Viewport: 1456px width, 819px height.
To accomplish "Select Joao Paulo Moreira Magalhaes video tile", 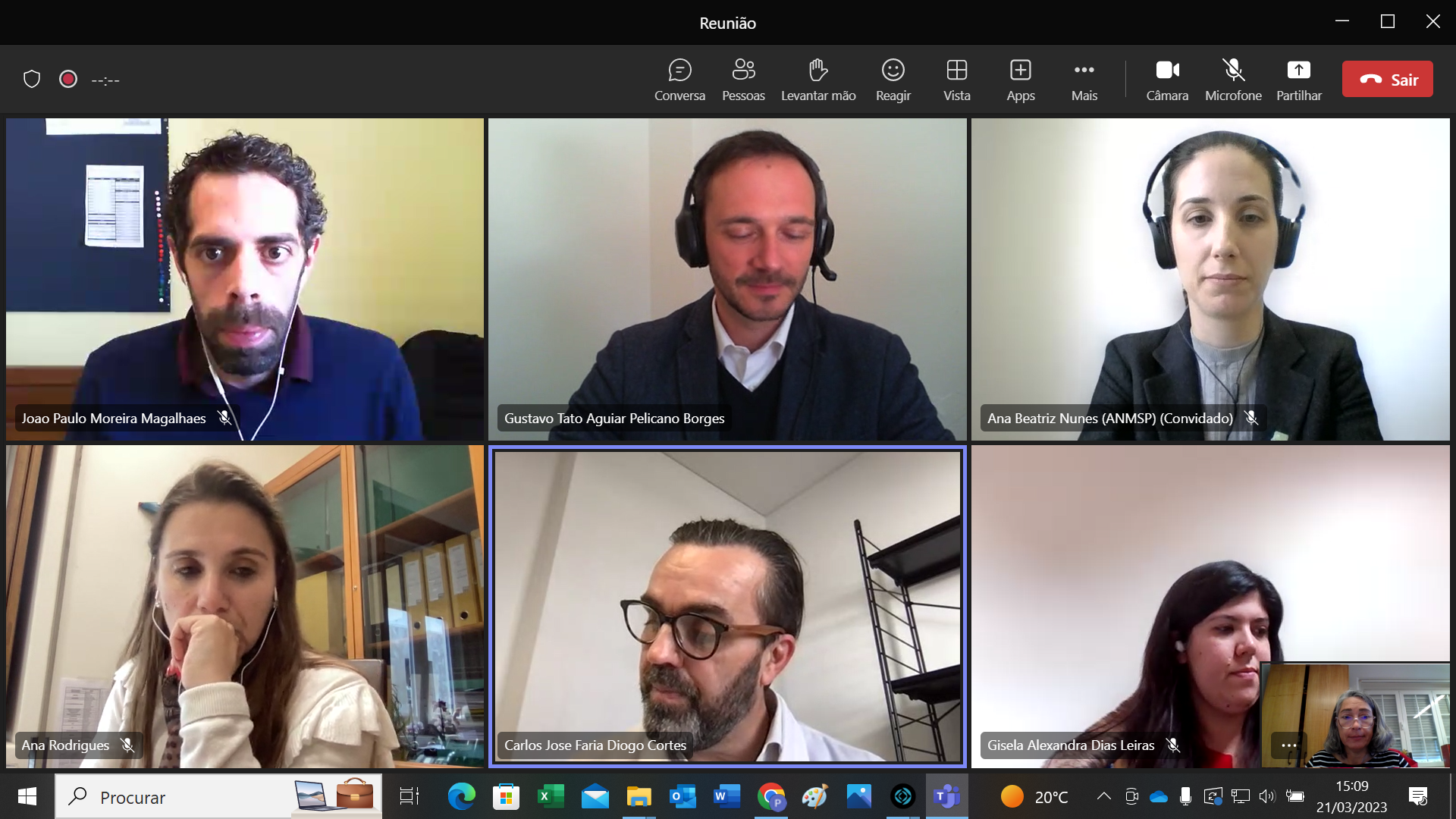I will 245,279.
